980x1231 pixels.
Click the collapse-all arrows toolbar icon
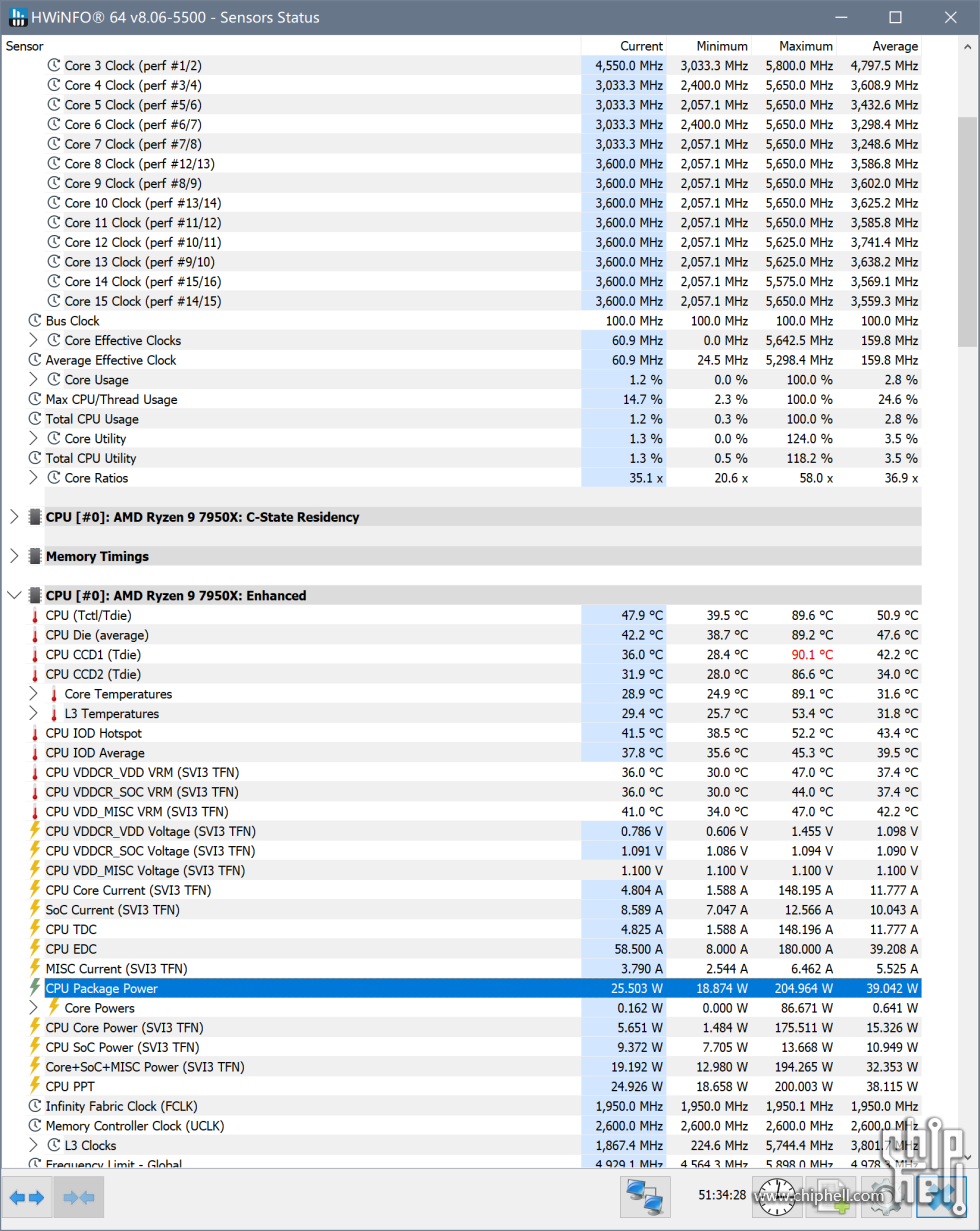pyautogui.click(x=79, y=1196)
